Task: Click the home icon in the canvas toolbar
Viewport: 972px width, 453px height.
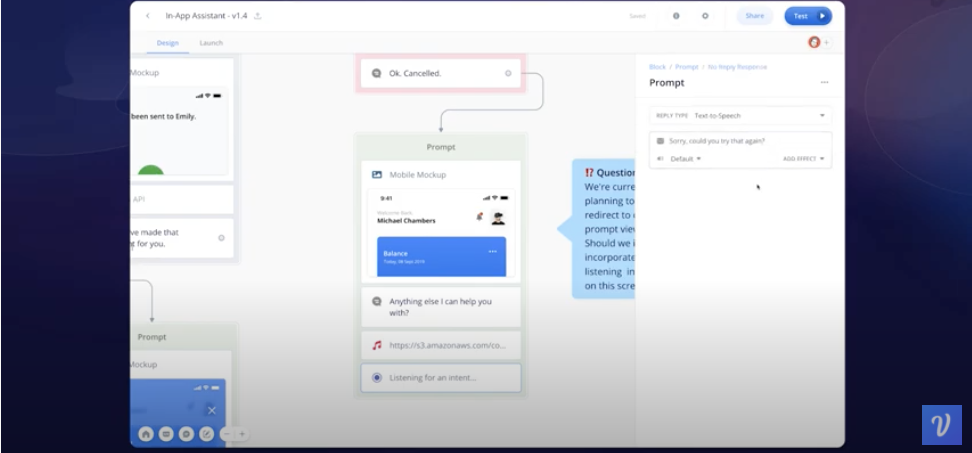Action: click(146, 434)
